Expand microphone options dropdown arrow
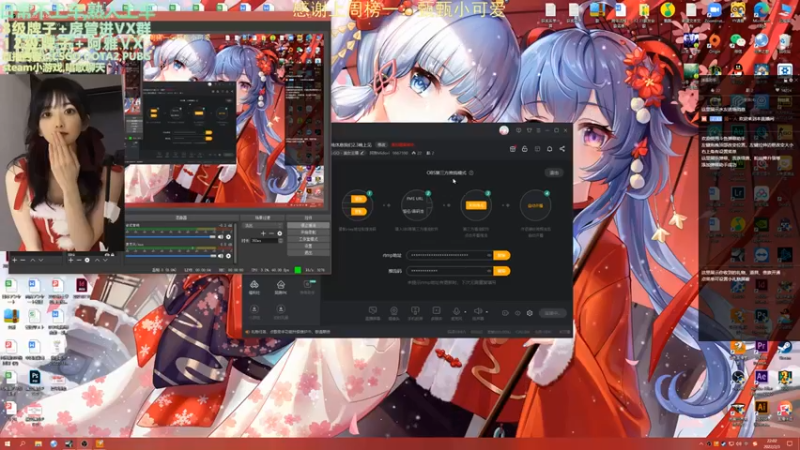Image resolution: width=800 pixels, height=450 pixels. [465, 312]
